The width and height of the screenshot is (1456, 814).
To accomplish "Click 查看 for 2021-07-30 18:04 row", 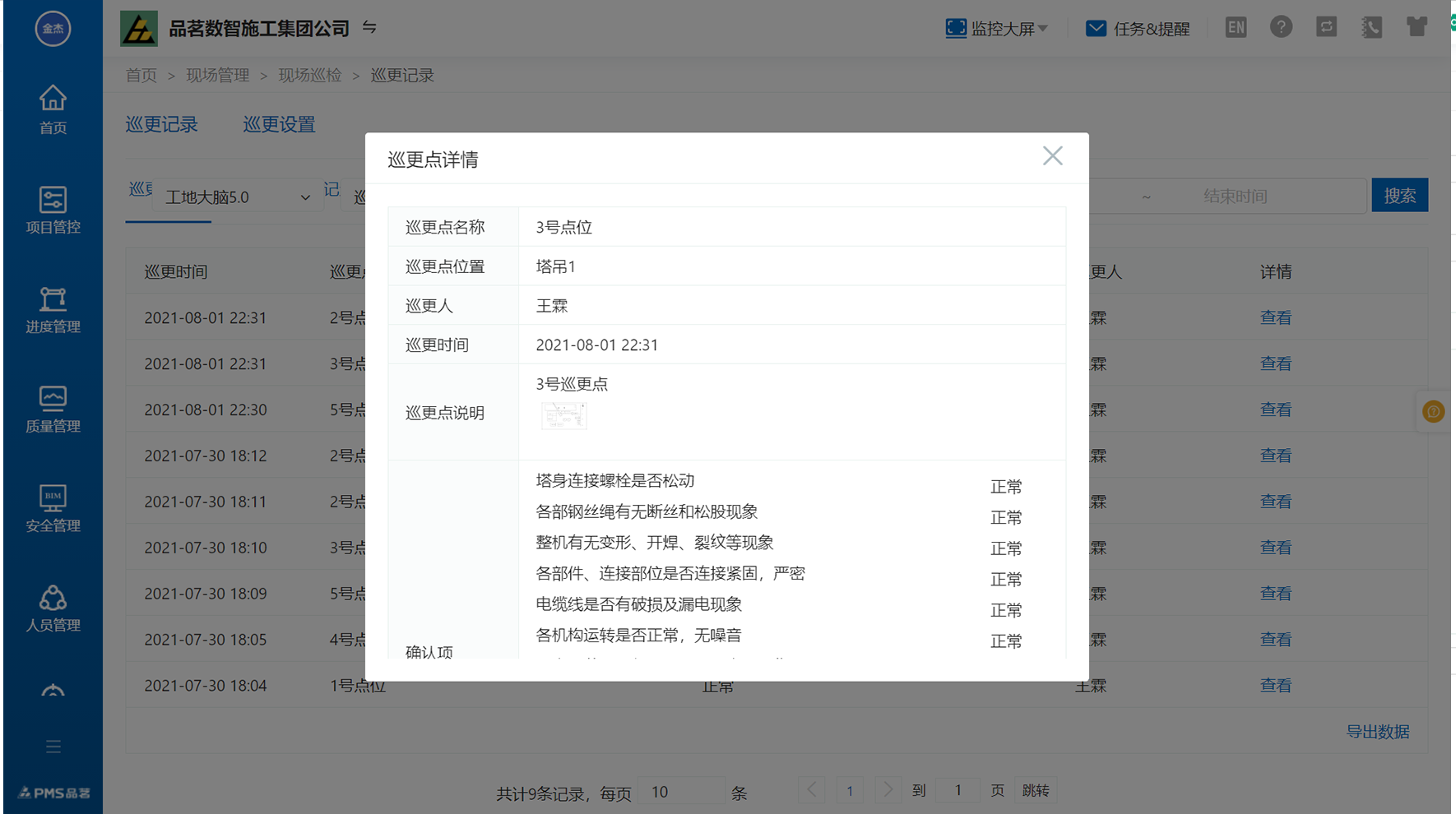I will (1275, 686).
